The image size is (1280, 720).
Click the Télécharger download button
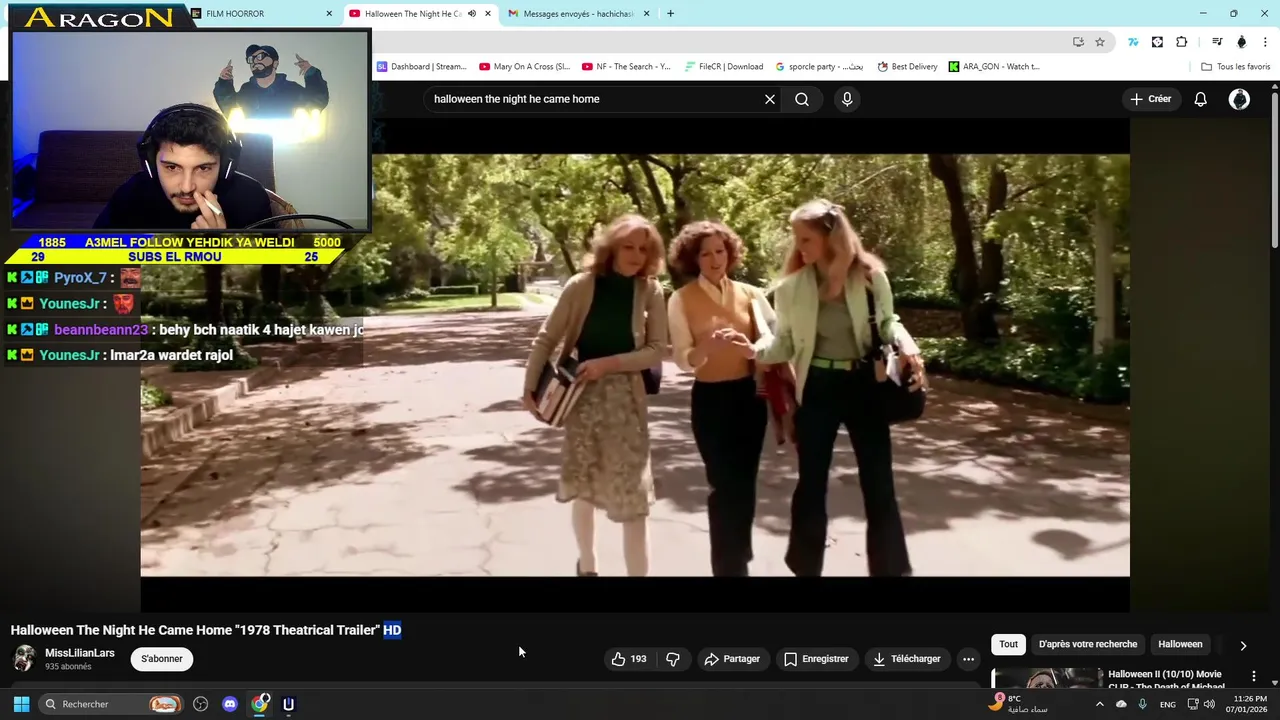click(907, 659)
